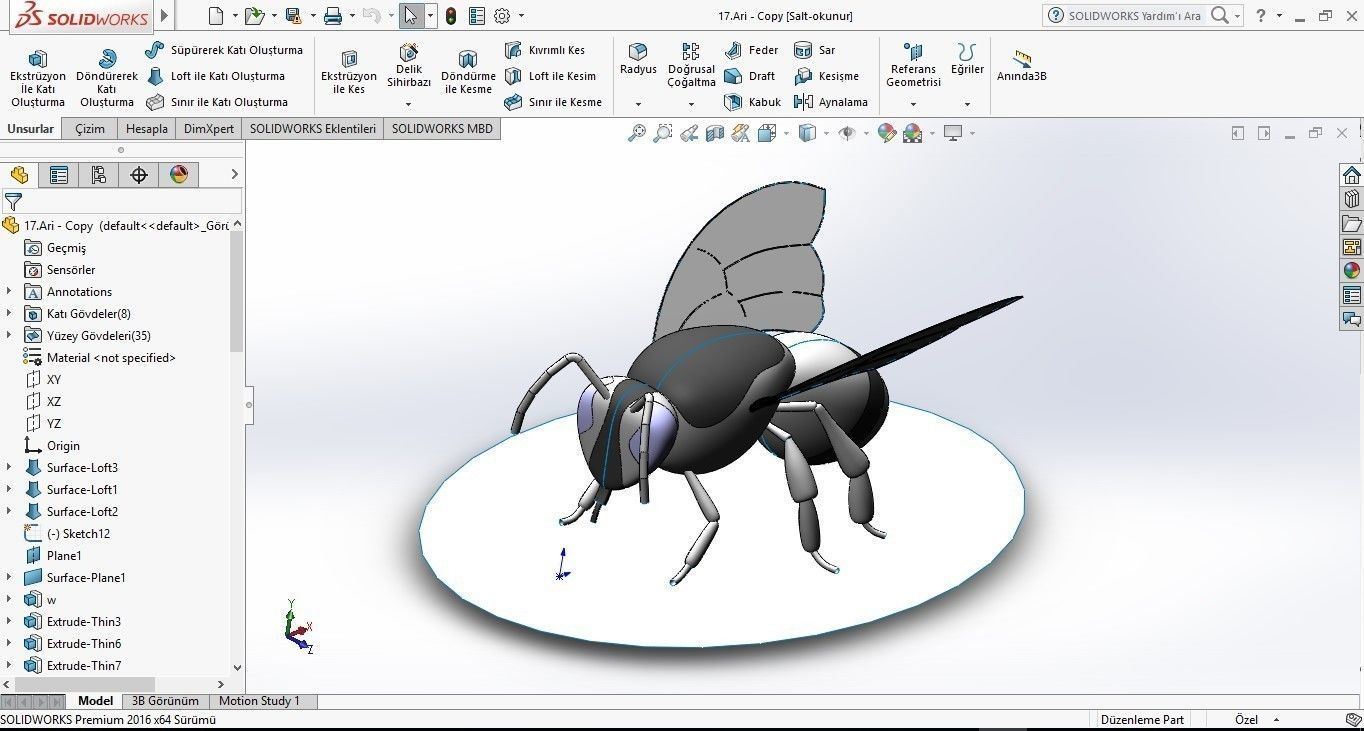The width and height of the screenshot is (1364, 731).
Task: Apply Radyus fillet tool
Action: (x=638, y=60)
